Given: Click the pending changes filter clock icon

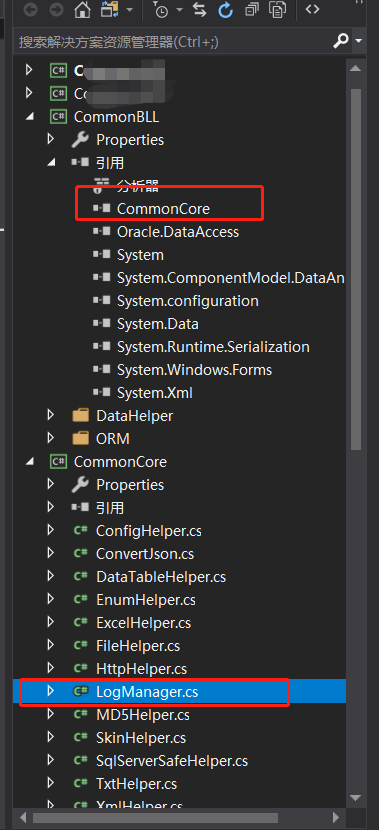Looking at the screenshot, I should [x=161, y=10].
